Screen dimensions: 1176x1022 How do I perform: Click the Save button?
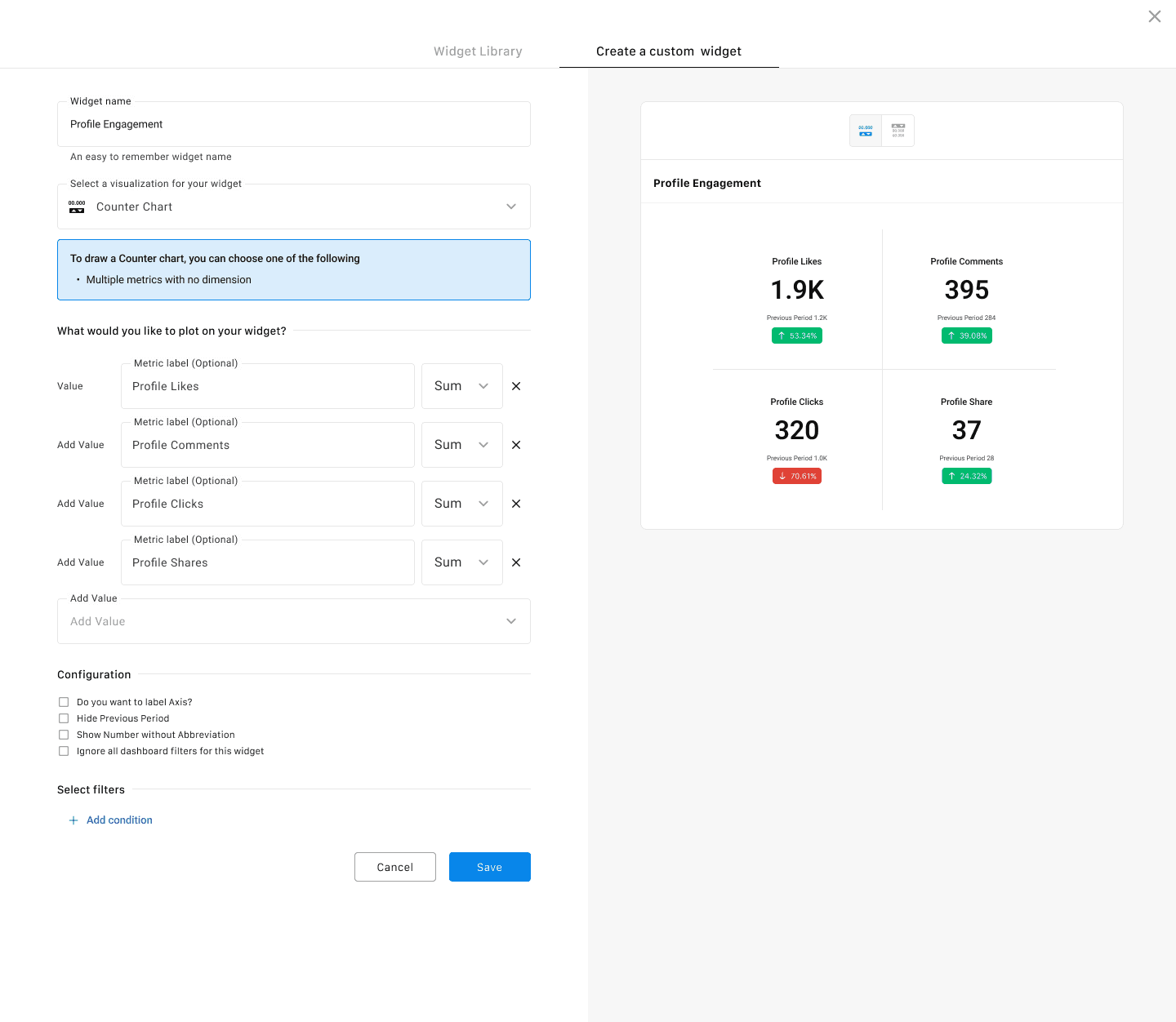click(489, 867)
